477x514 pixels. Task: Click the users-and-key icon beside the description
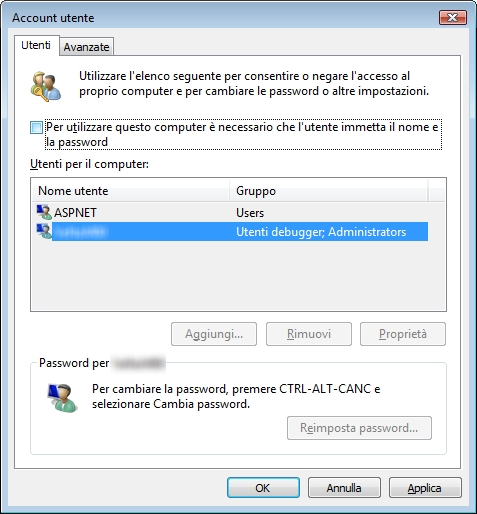click(46, 86)
